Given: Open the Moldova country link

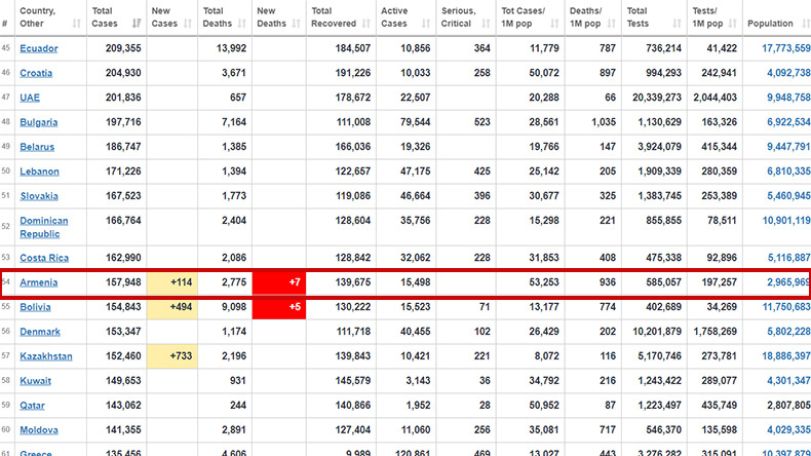Looking at the screenshot, I should pyautogui.click(x=39, y=430).
